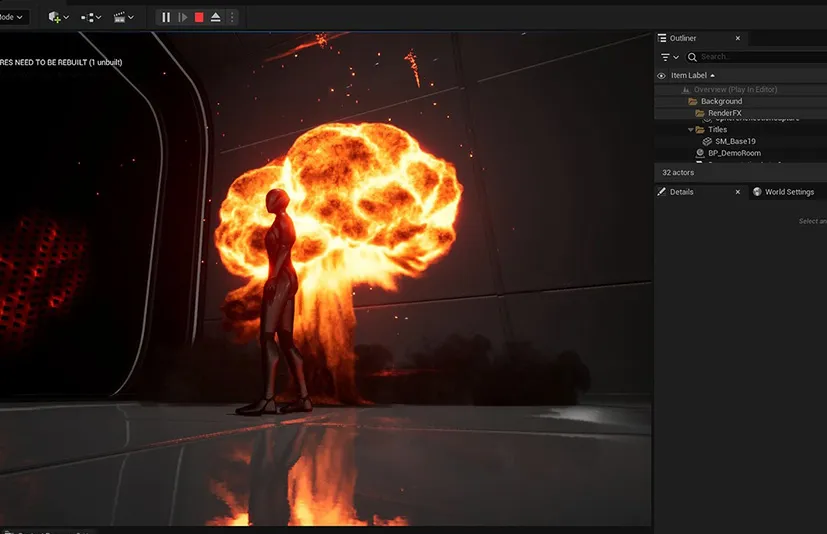Click the SM_Base19 mesh icon
827x534 pixels.
(x=707, y=141)
